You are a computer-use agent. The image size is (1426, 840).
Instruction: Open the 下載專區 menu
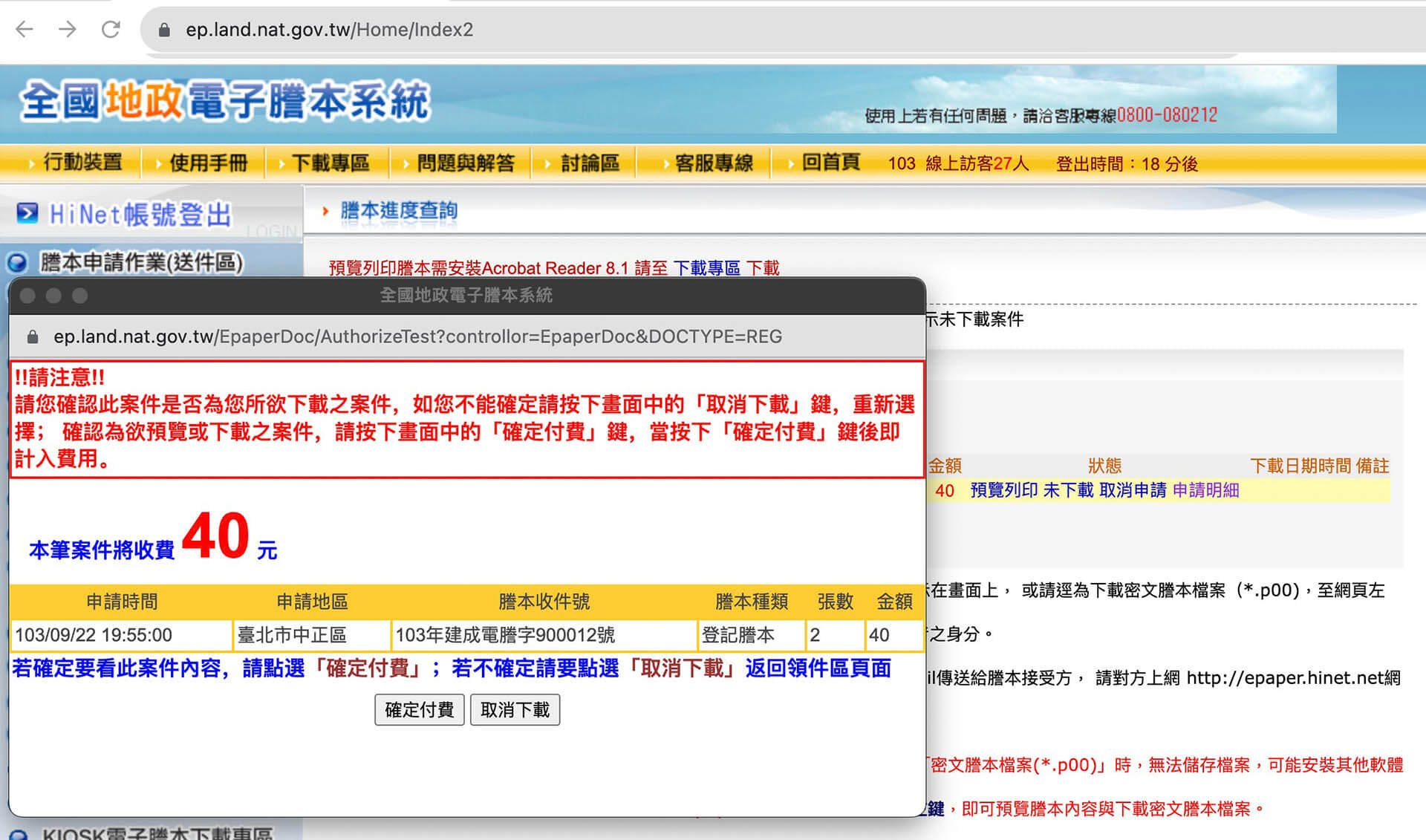pos(330,163)
